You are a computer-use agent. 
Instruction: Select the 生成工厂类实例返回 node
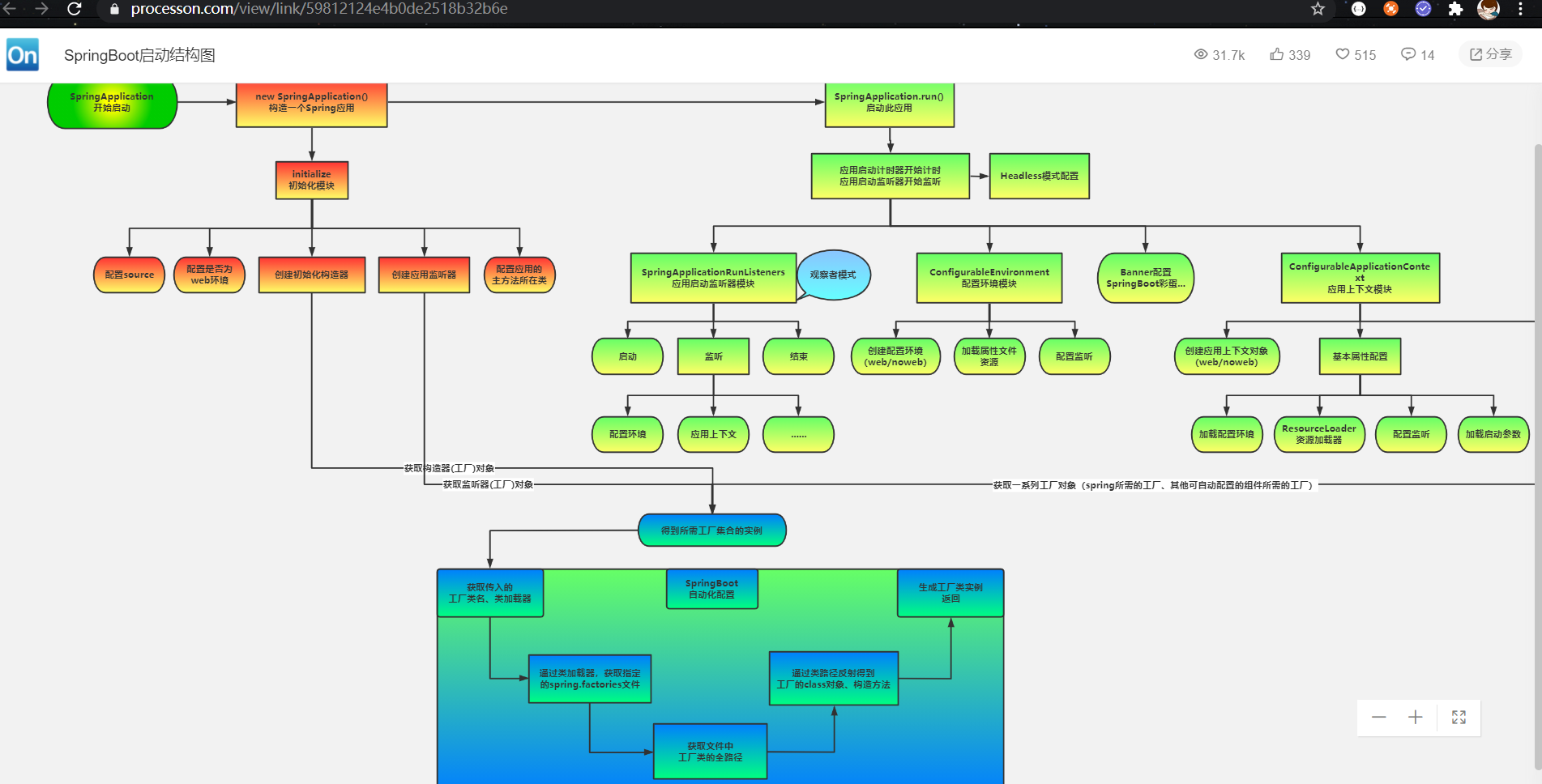tap(950, 593)
